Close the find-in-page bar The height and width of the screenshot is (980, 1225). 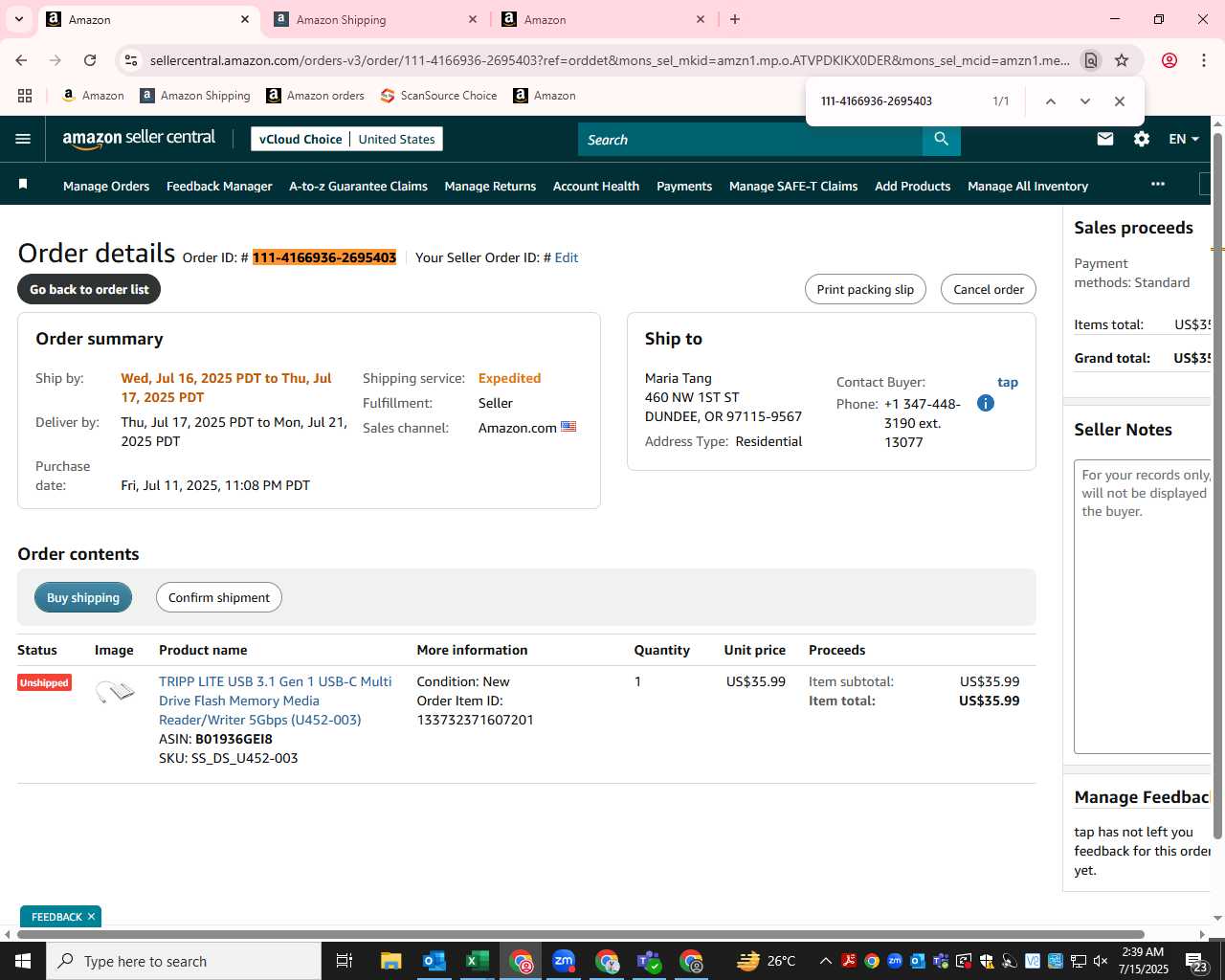(1119, 101)
